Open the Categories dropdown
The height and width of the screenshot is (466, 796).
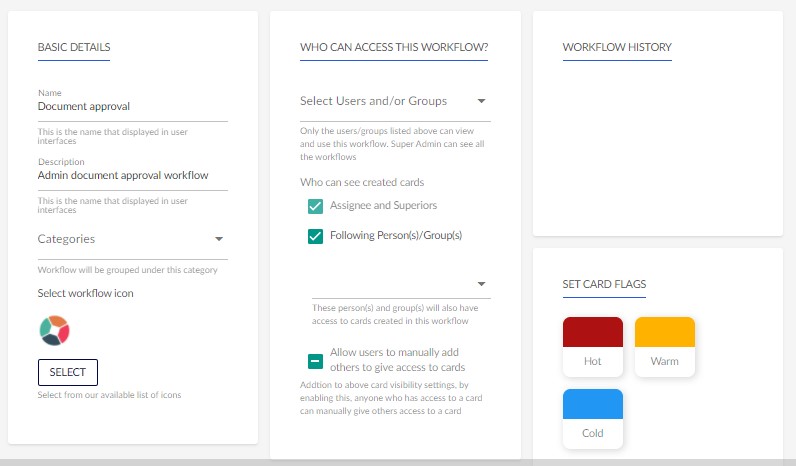[x=132, y=239]
